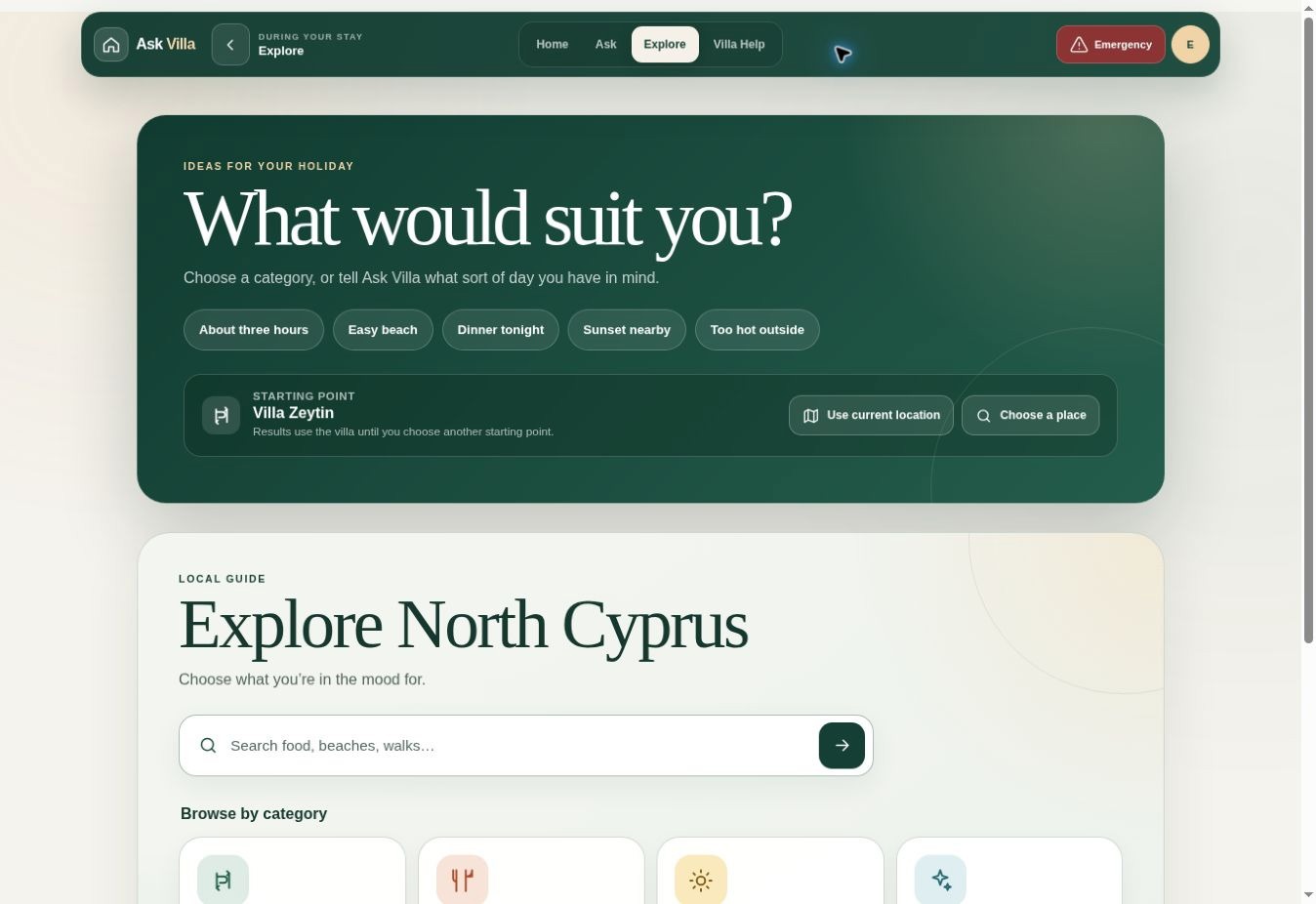The width and height of the screenshot is (1316, 904).
Task: Click the map icon in Use current location
Action: (x=810, y=416)
